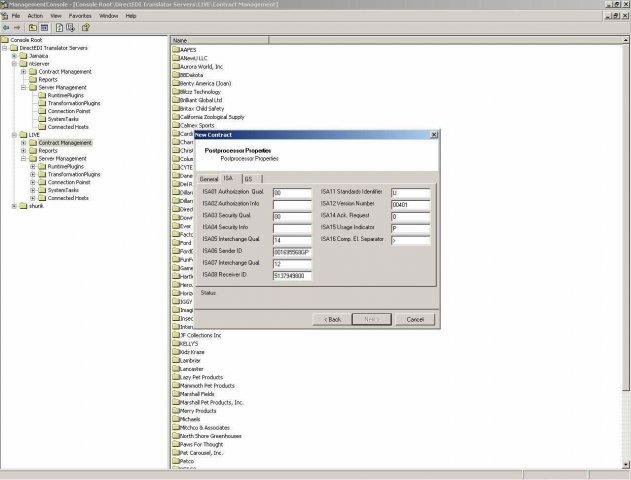The height and width of the screenshot is (480, 631).
Task: Expand Contract Management under ntserver
Action: point(23,72)
